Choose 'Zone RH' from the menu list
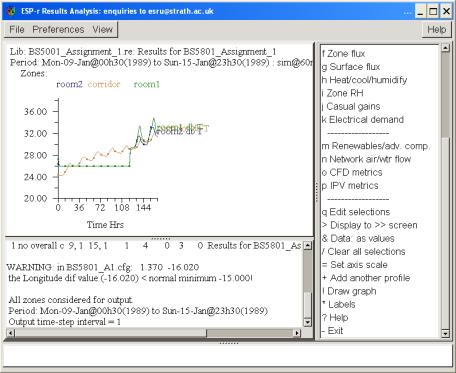 pos(343,93)
